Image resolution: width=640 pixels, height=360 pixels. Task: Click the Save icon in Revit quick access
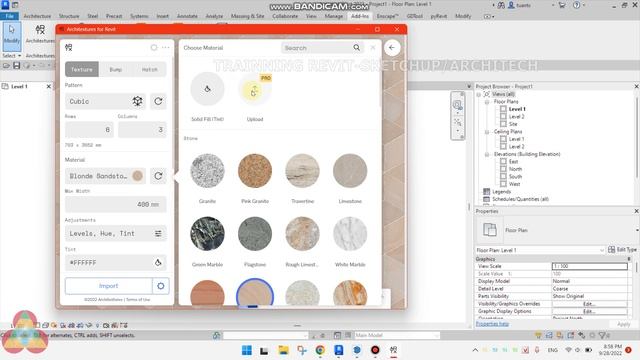17,65
